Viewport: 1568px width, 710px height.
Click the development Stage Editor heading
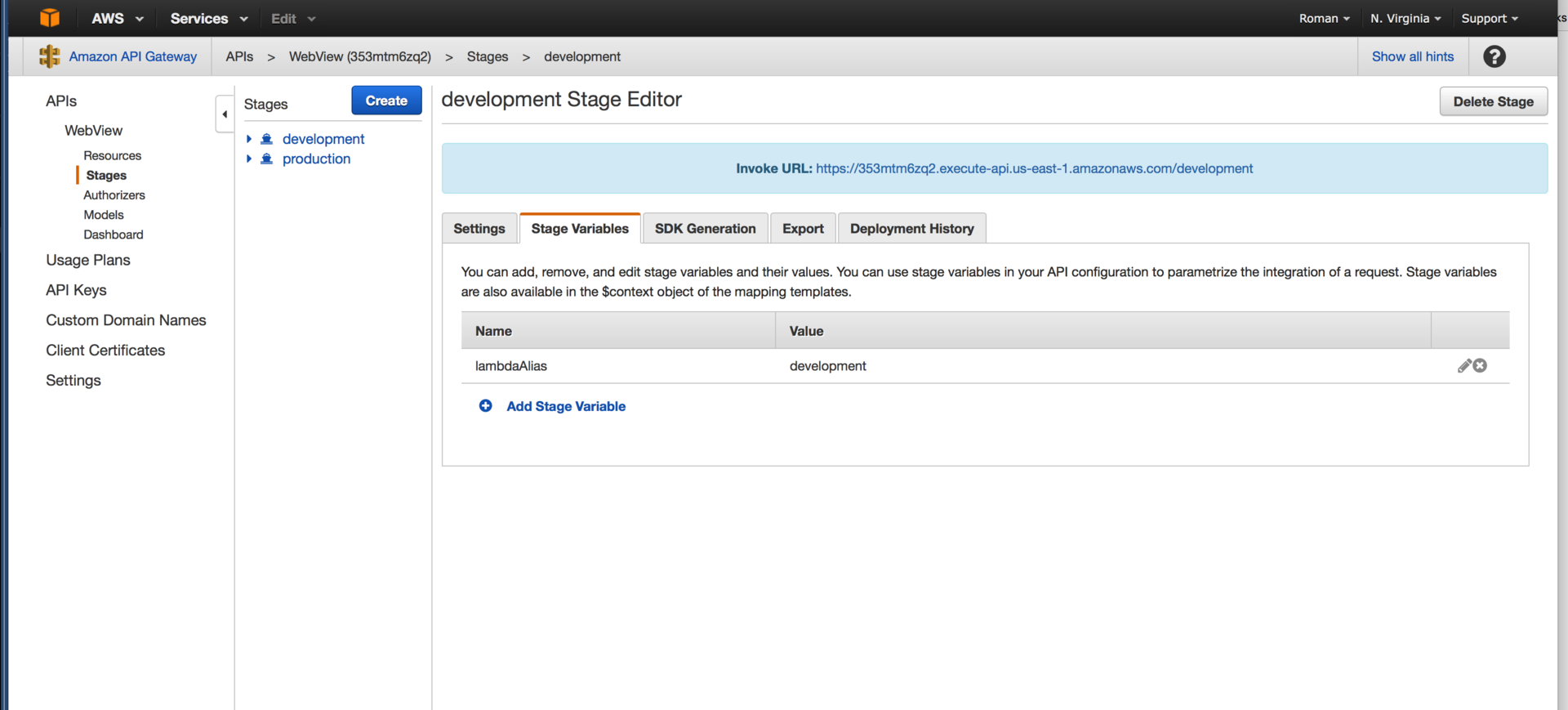pyautogui.click(x=561, y=100)
